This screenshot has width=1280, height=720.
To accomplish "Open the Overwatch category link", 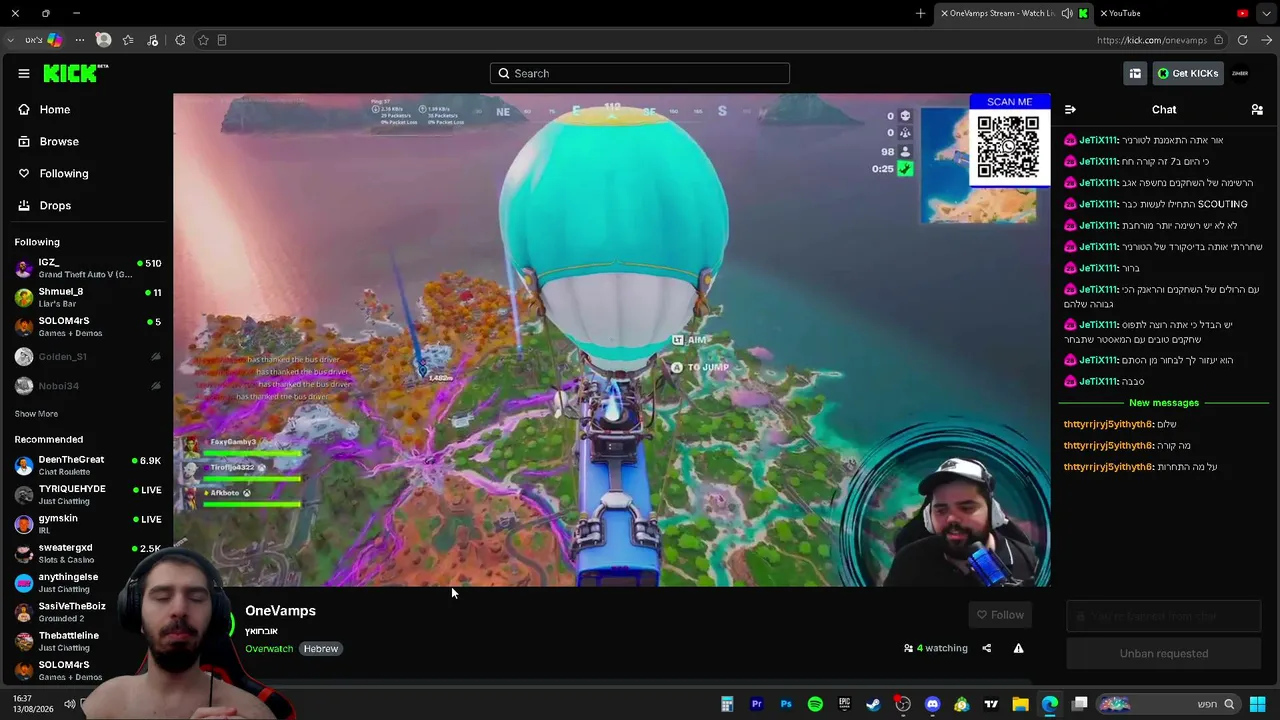I will pos(269,649).
